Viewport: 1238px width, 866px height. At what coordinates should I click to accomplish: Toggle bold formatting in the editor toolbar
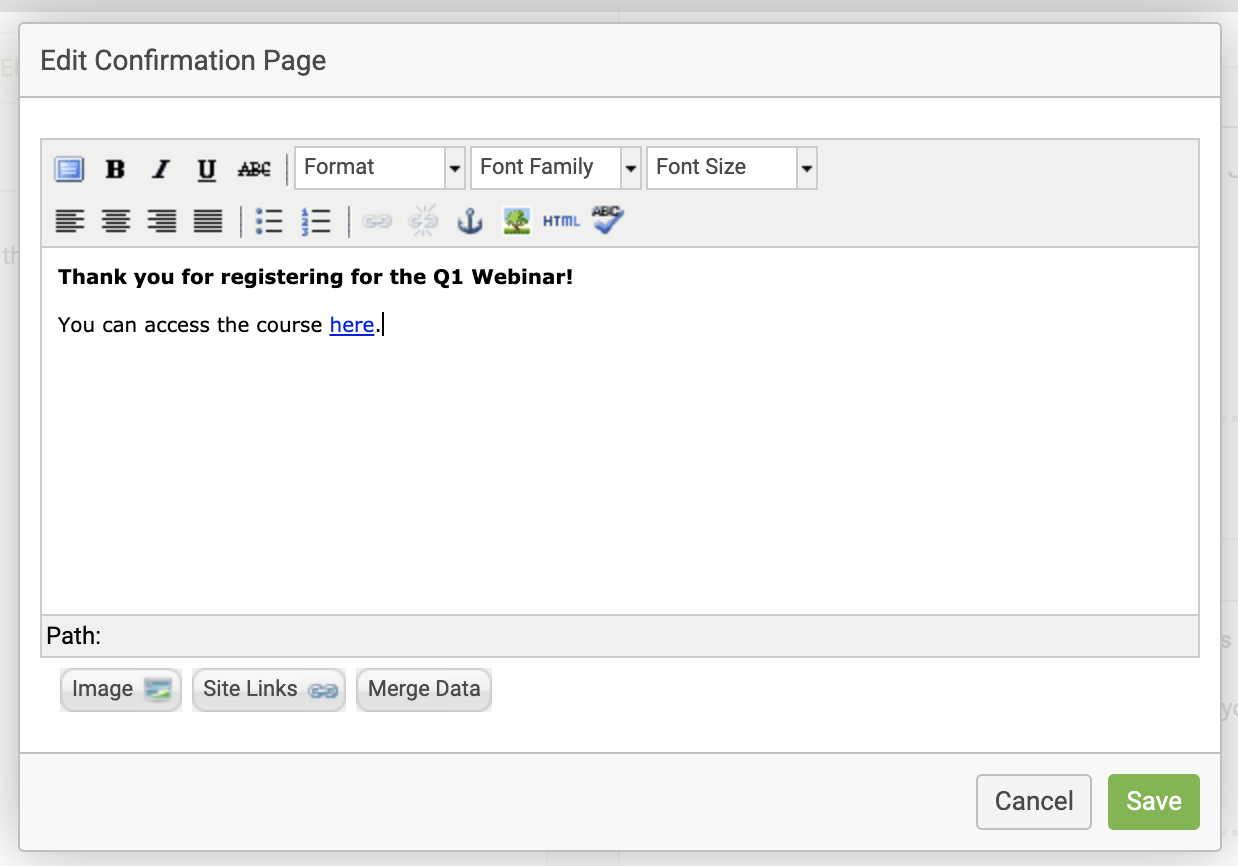point(115,169)
